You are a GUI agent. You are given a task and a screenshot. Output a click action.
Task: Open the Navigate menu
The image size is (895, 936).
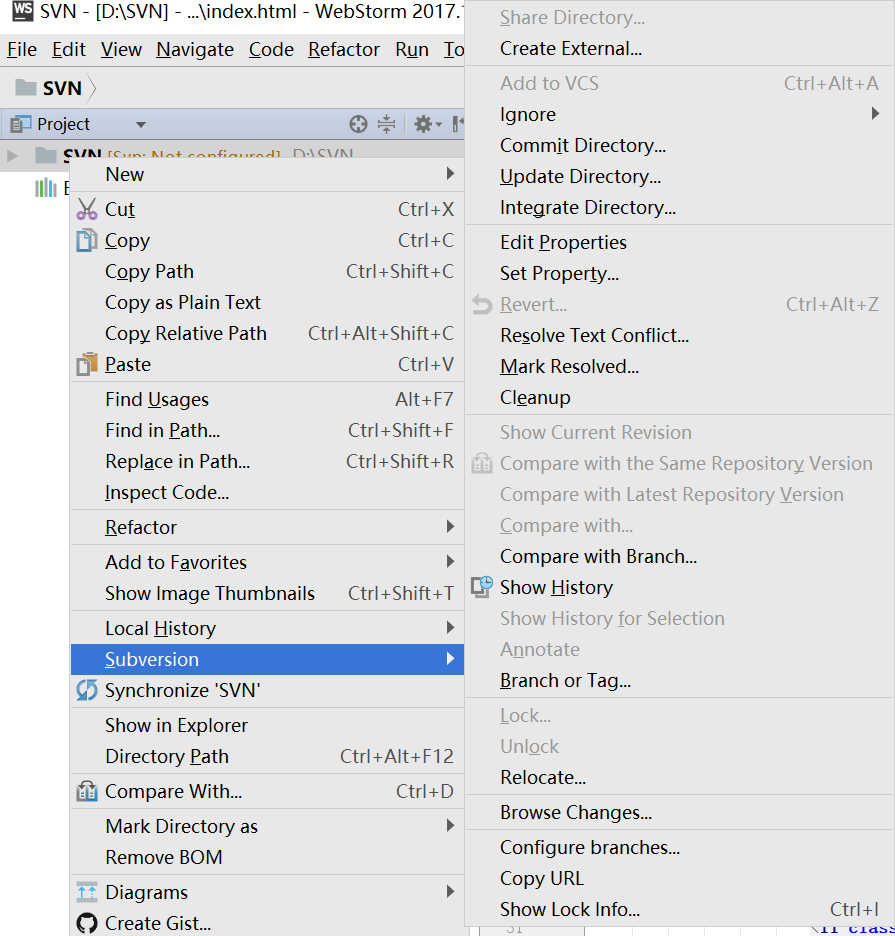(195, 50)
